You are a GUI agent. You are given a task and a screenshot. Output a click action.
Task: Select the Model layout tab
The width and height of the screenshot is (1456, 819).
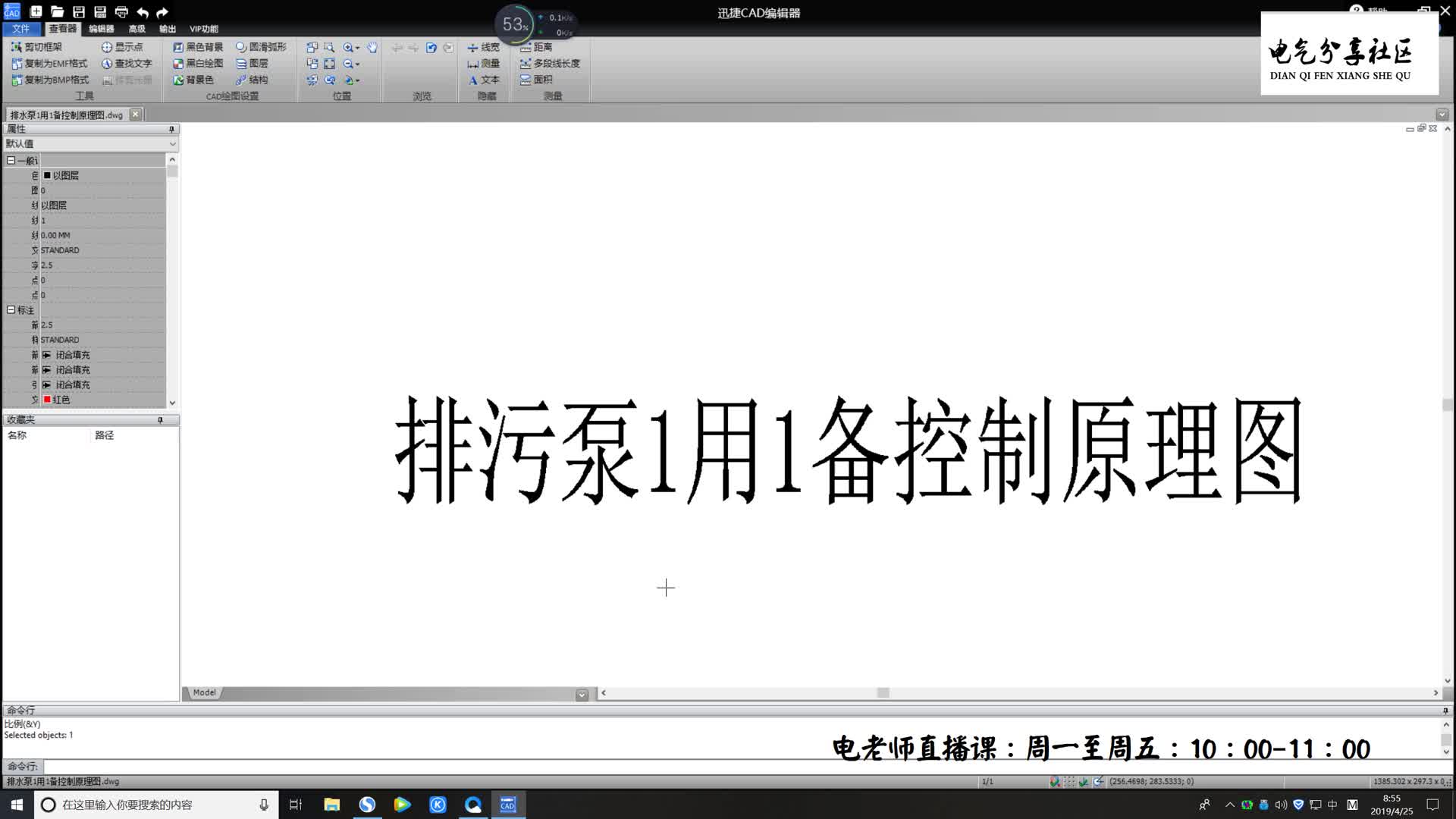(204, 692)
